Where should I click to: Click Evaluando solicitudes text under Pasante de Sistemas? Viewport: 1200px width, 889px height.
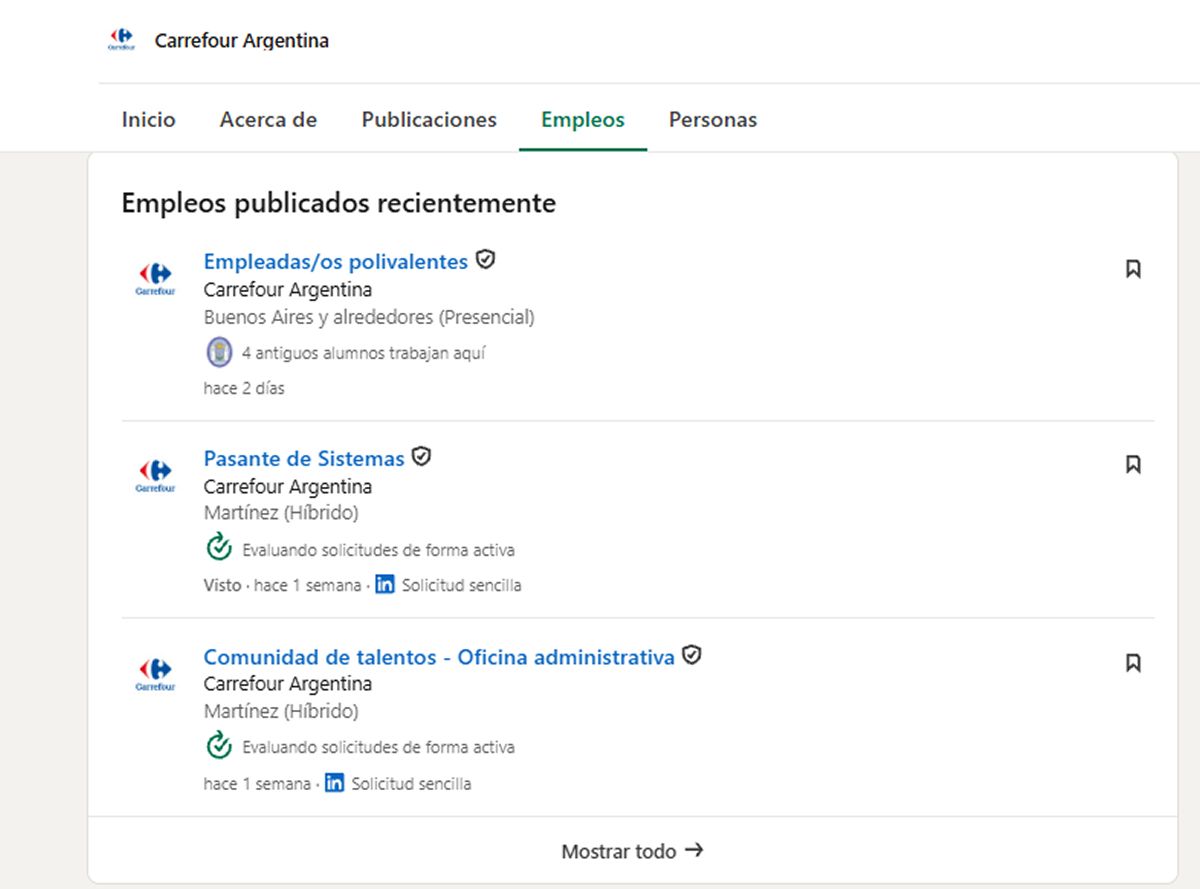click(379, 550)
